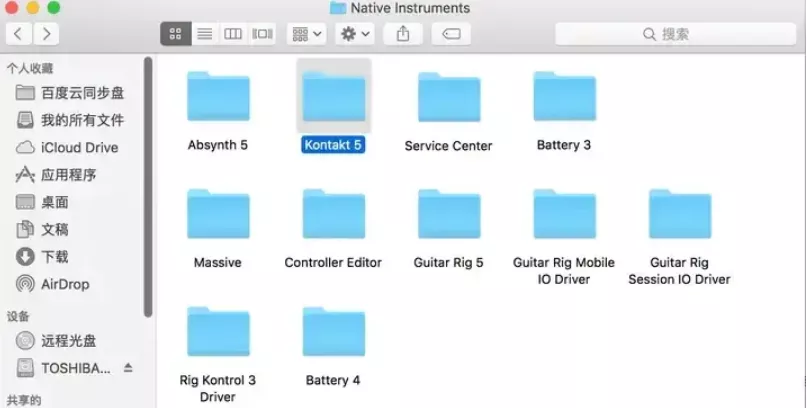Click the Controller Editor name label
Image resolution: width=807 pixels, height=408 pixels.
[x=333, y=262]
